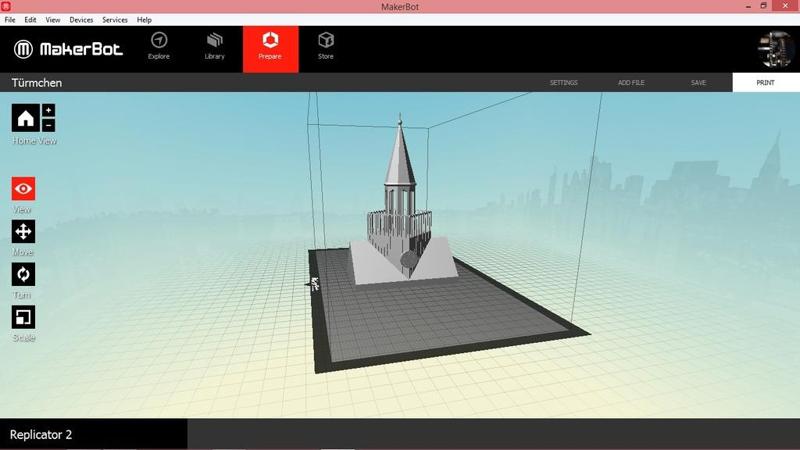
Task: Zoom in with the plus button
Action: 49,110
